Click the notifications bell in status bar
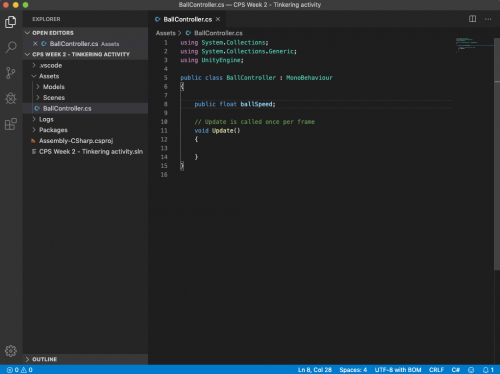 488,370
